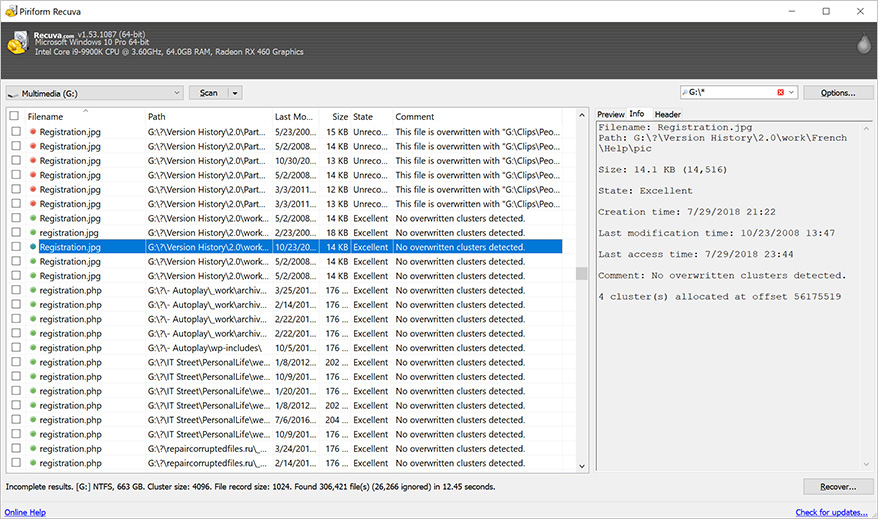
Task: Check the box for the 10/30/20 Registration.jpg
Action: (x=16, y=160)
